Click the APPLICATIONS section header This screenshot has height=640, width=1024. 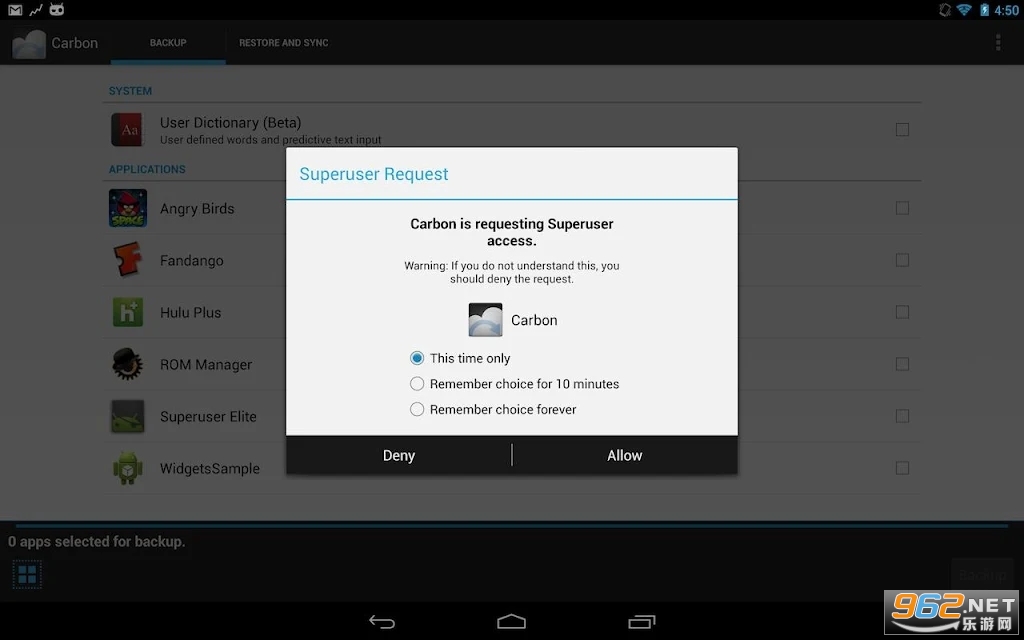(147, 169)
